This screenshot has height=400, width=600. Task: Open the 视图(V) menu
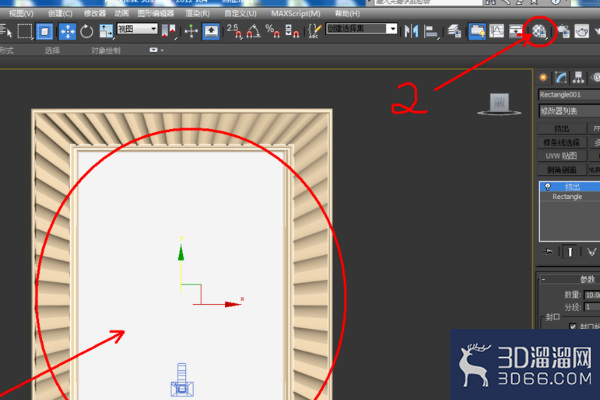point(21,14)
